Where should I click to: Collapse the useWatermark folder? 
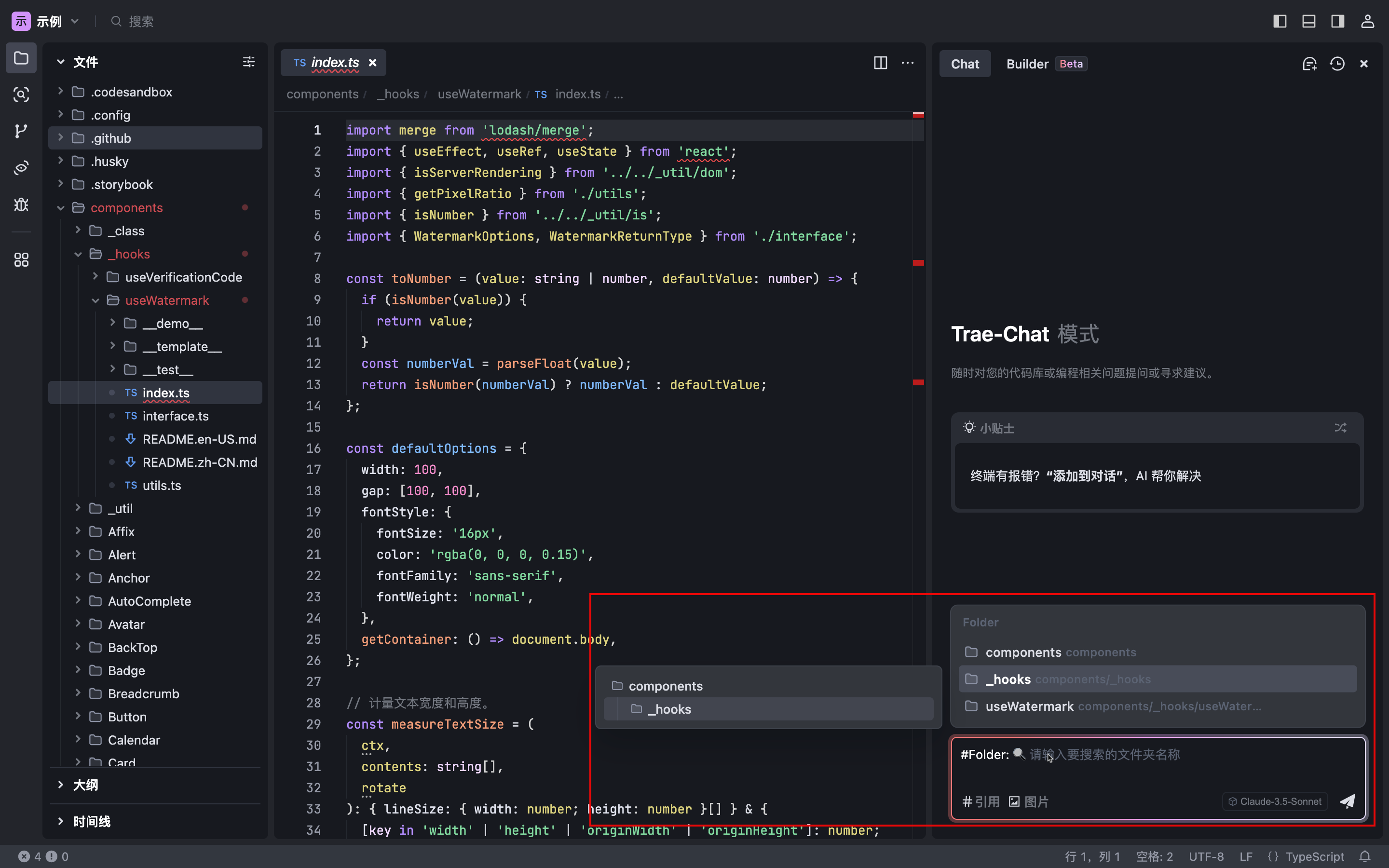click(155, 300)
